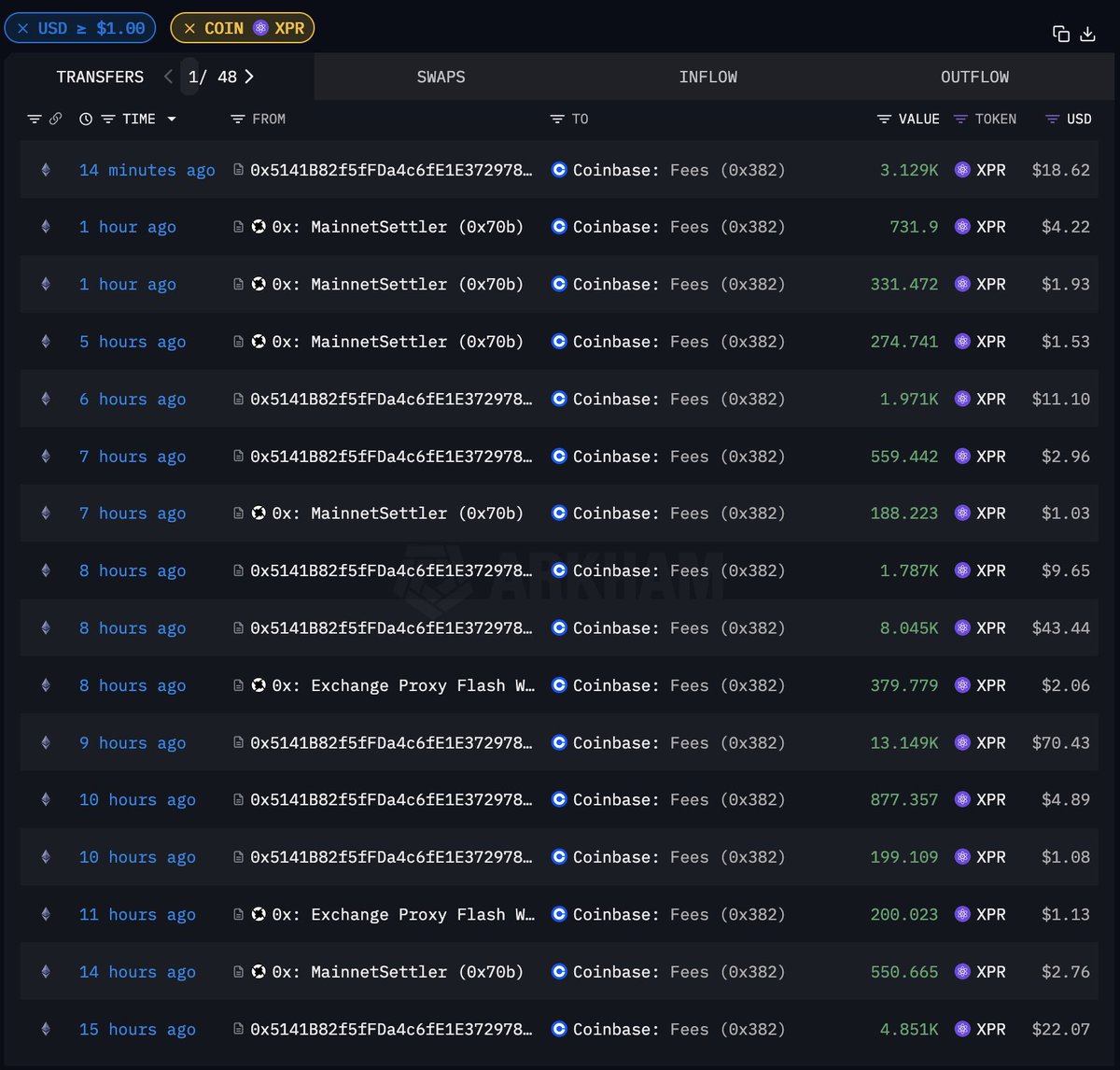This screenshot has width=1120, height=1070.
Task: Select the $11.10 USD amount
Action: coord(1060,399)
